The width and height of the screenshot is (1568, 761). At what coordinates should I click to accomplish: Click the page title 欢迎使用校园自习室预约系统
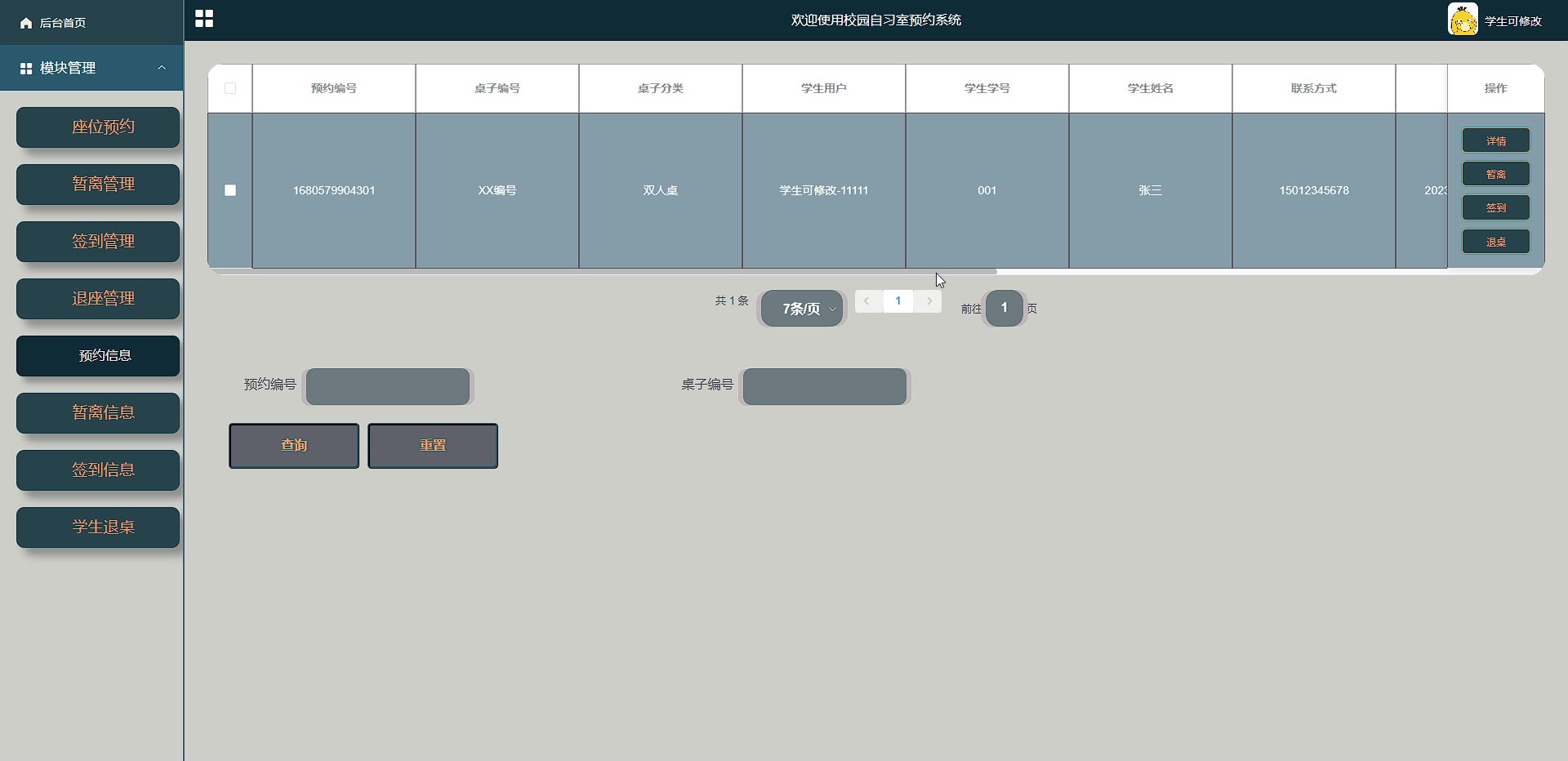(x=876, y=20)
